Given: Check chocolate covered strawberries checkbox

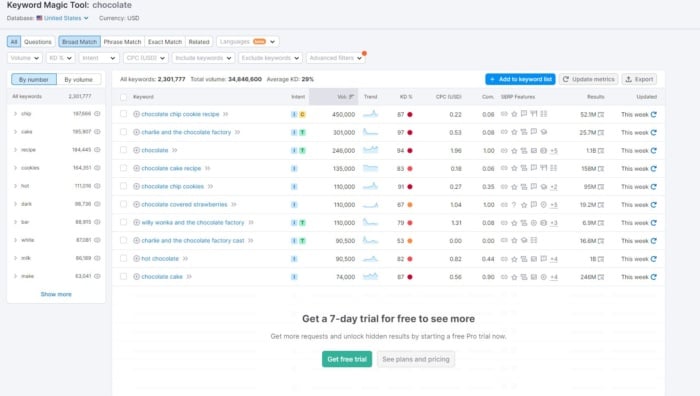Looking at the screenshot, I should [124, 204].
